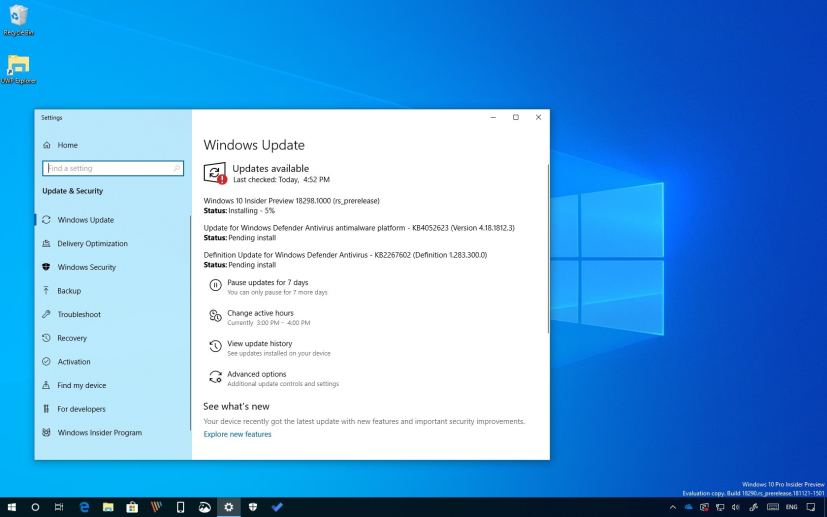
Task: Click the ENG language indicator
Action: [x=792, y=508]
